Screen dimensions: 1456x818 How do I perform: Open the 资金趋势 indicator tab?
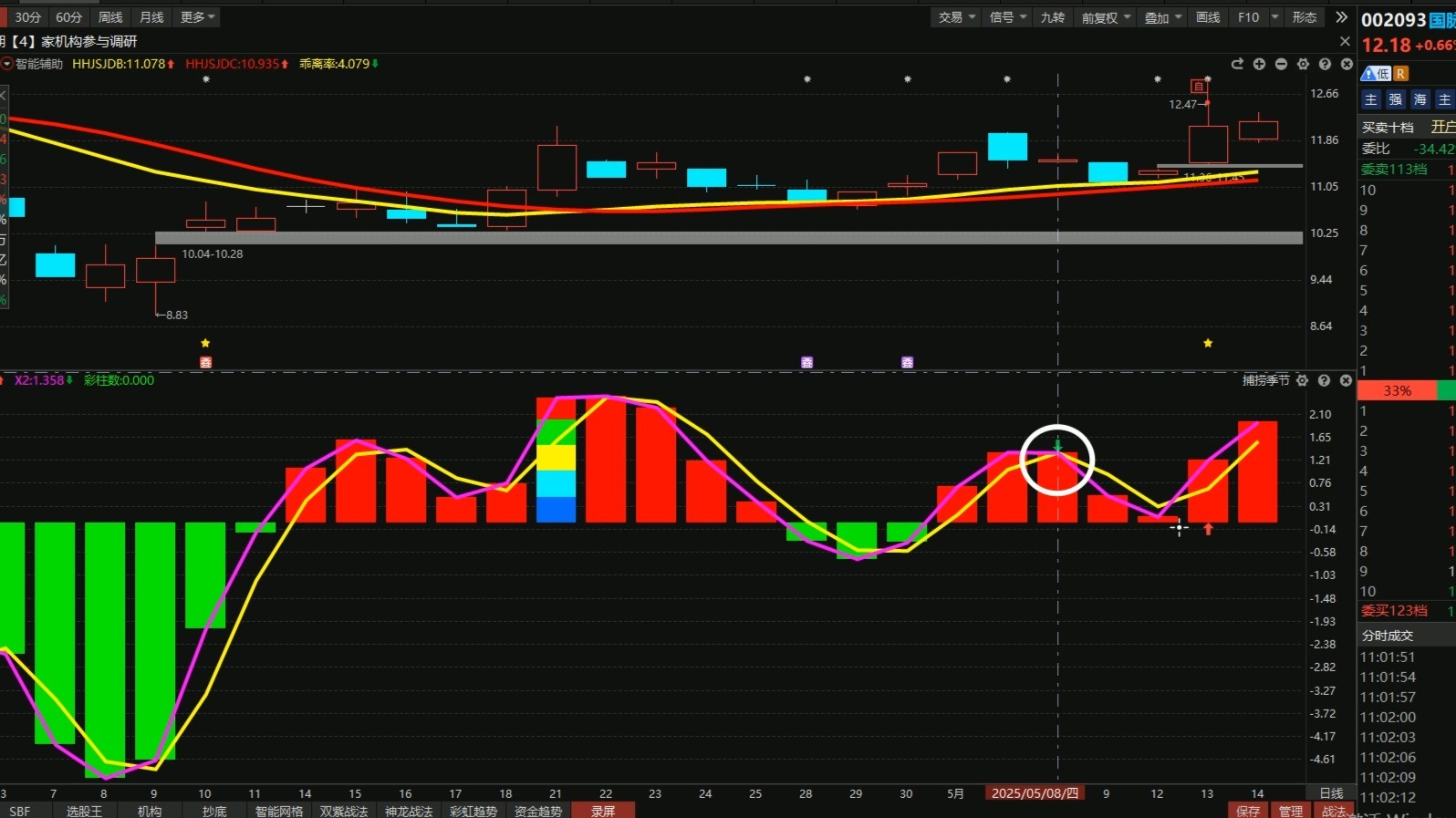[538, 811]
